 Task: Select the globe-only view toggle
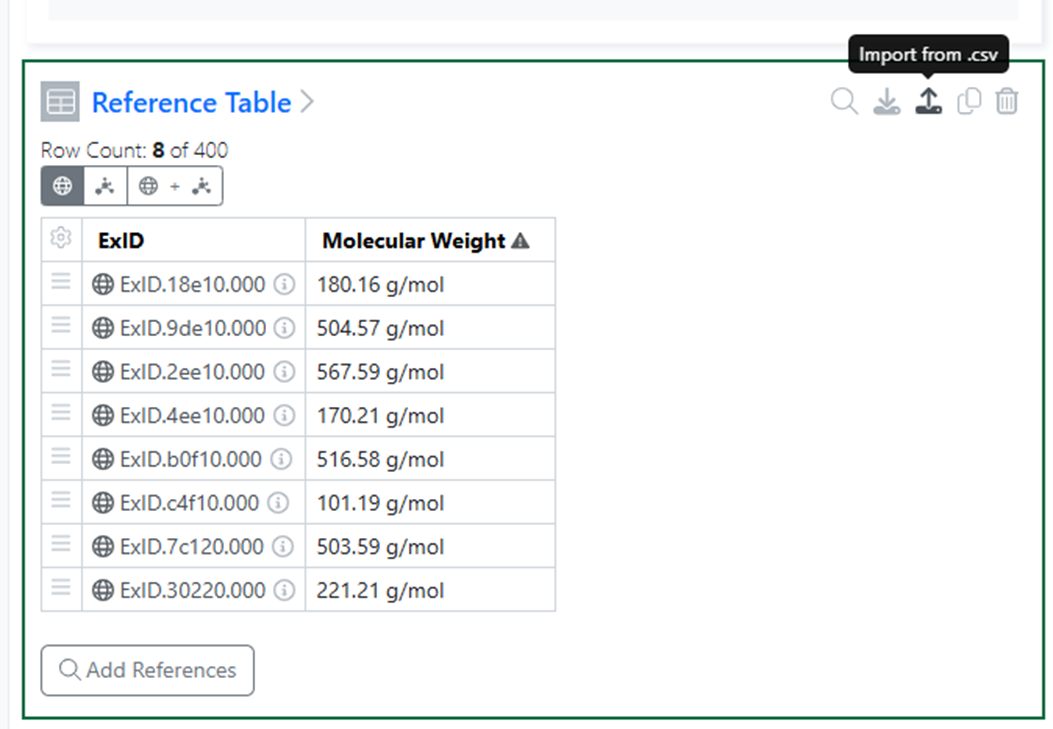tap(62, 186)
